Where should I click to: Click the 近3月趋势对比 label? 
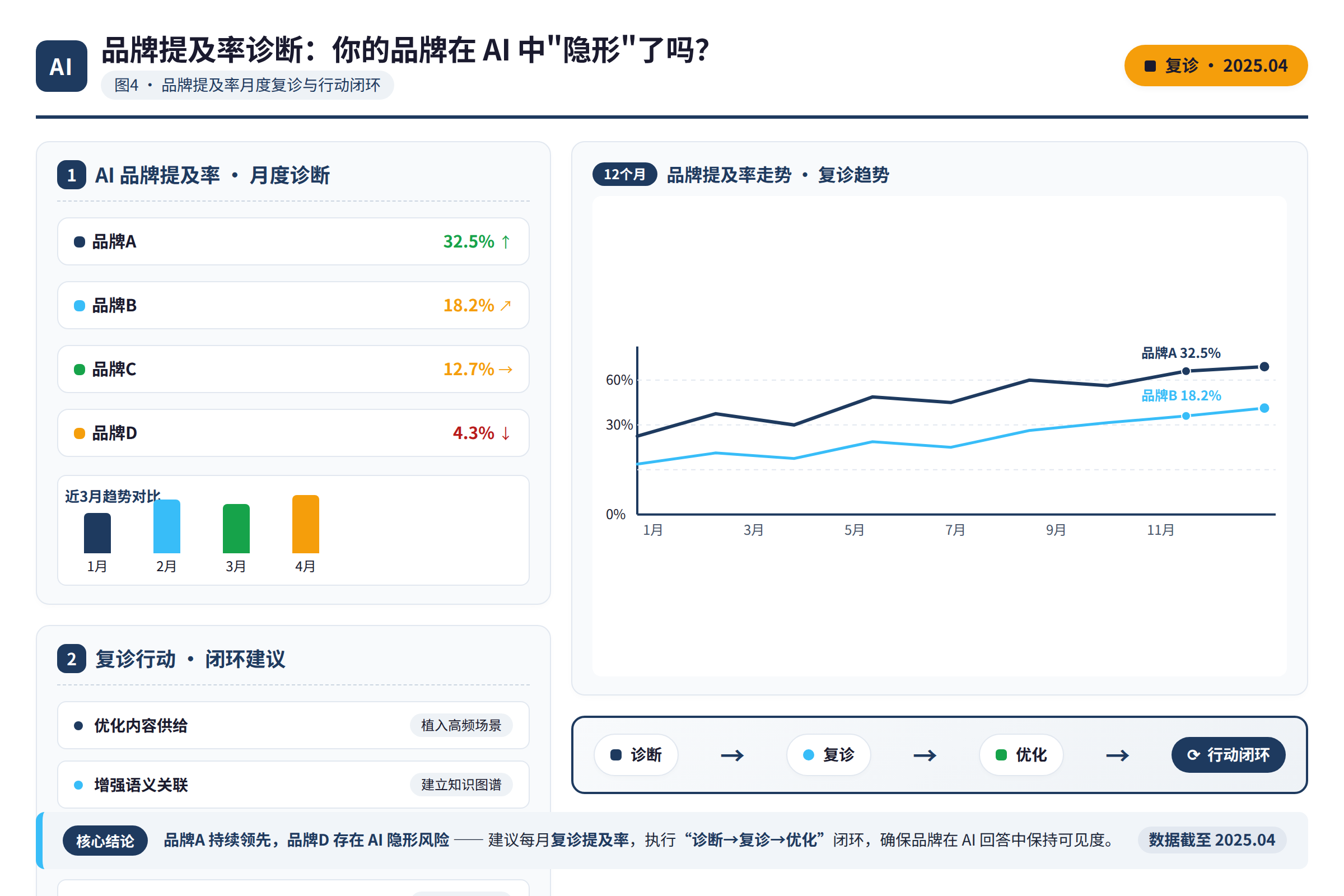click(113, 496)
